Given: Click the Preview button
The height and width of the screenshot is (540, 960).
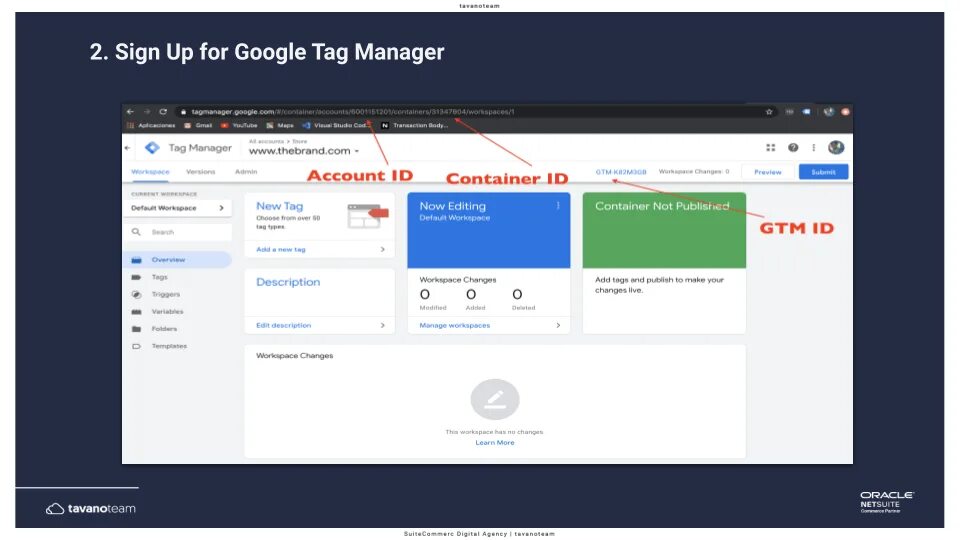Looking at the screenshot, I should coord(767,172).
